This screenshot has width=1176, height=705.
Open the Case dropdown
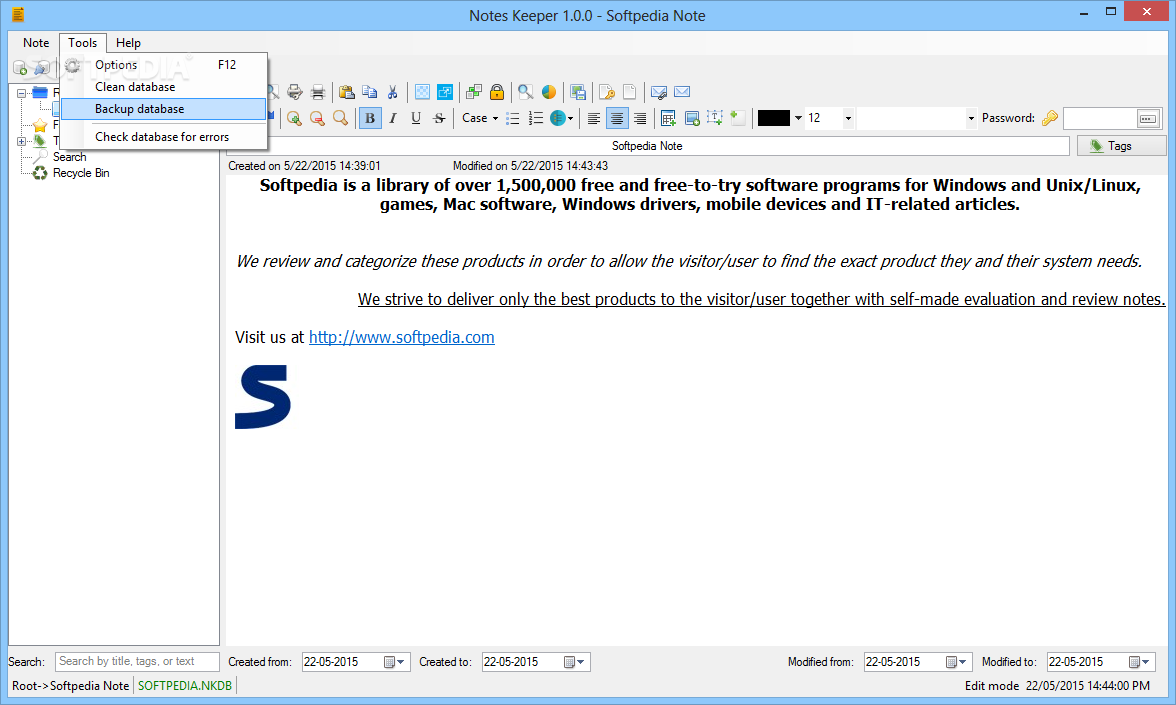click(x=480, y=118)
